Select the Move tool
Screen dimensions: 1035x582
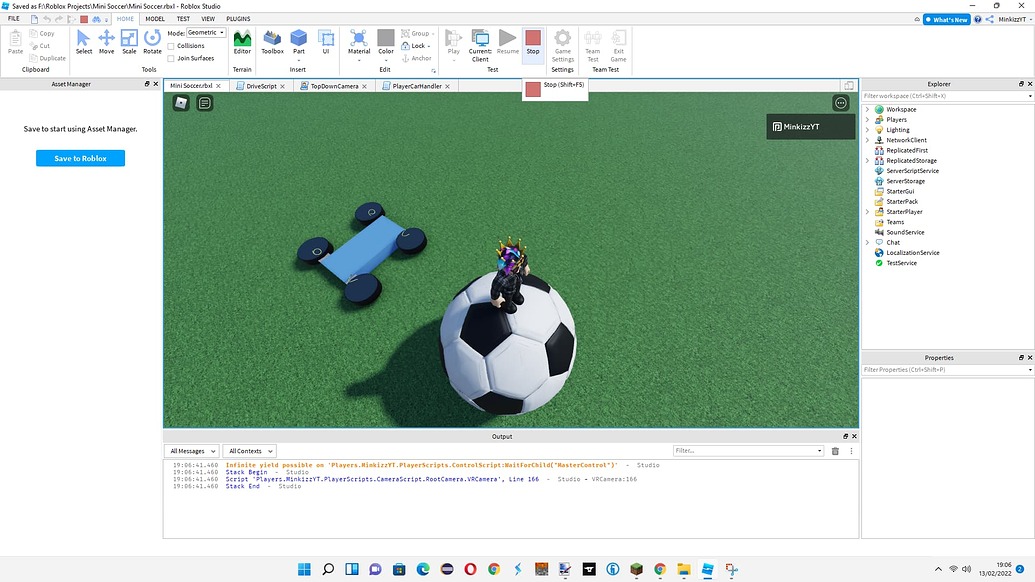105,44
